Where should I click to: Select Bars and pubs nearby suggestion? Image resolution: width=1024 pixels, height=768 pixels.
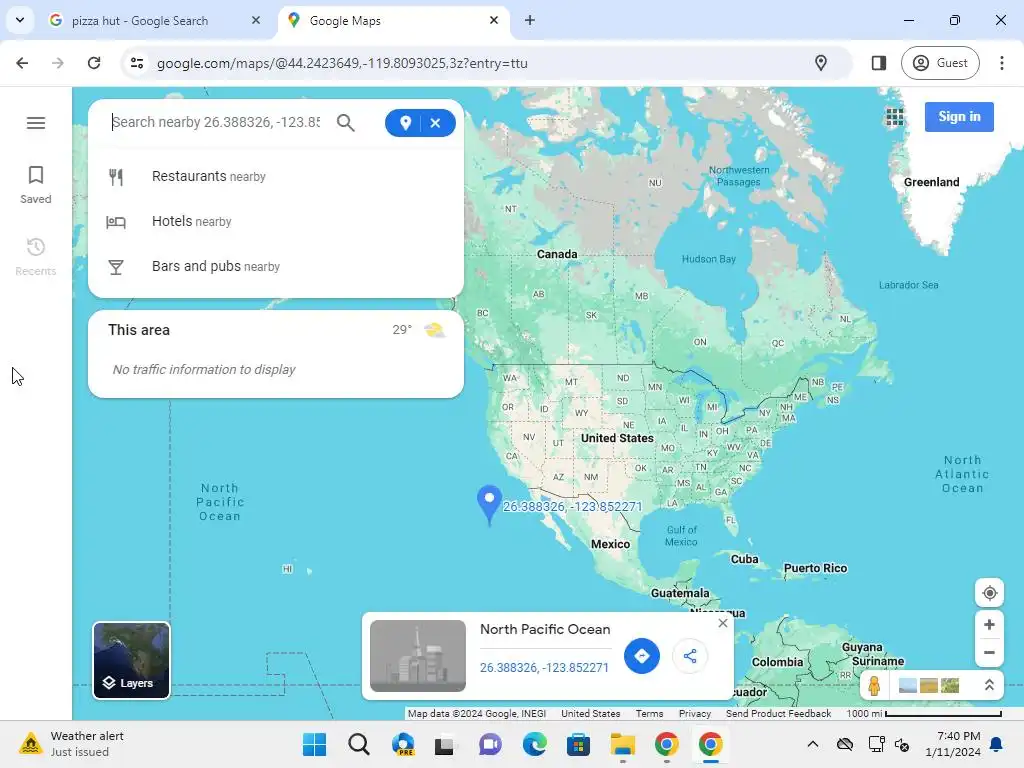pyautogui.click(x=276, y=266)
